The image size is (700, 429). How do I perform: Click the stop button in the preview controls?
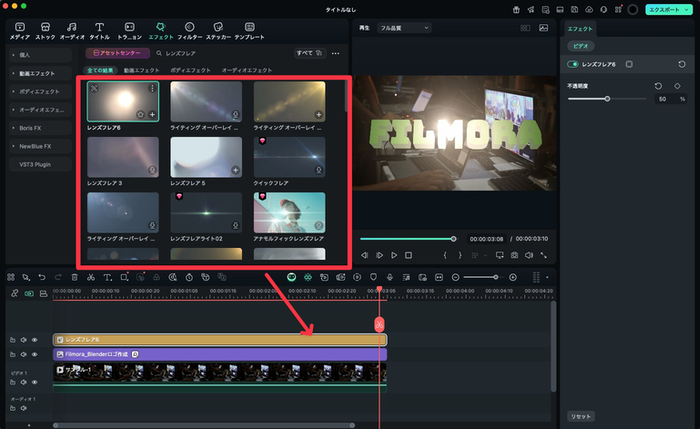408,255
